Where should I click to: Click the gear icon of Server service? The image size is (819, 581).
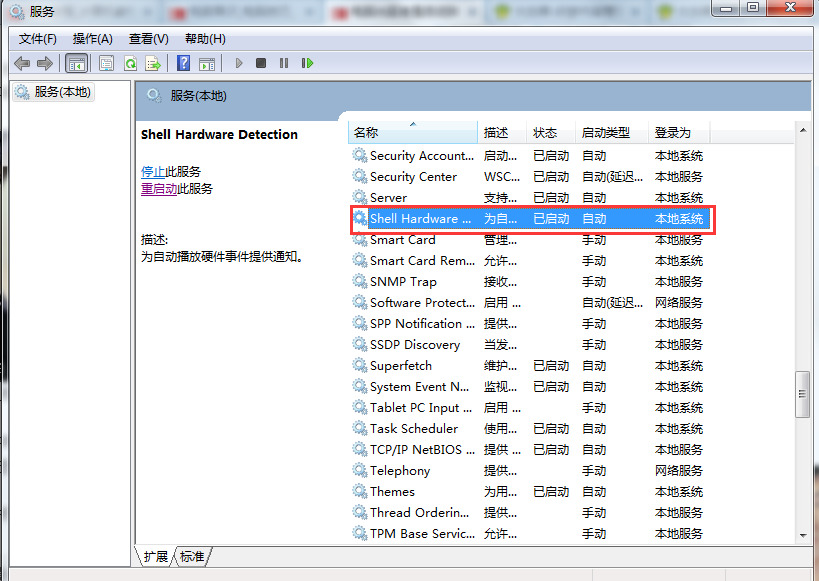point(359,197)
